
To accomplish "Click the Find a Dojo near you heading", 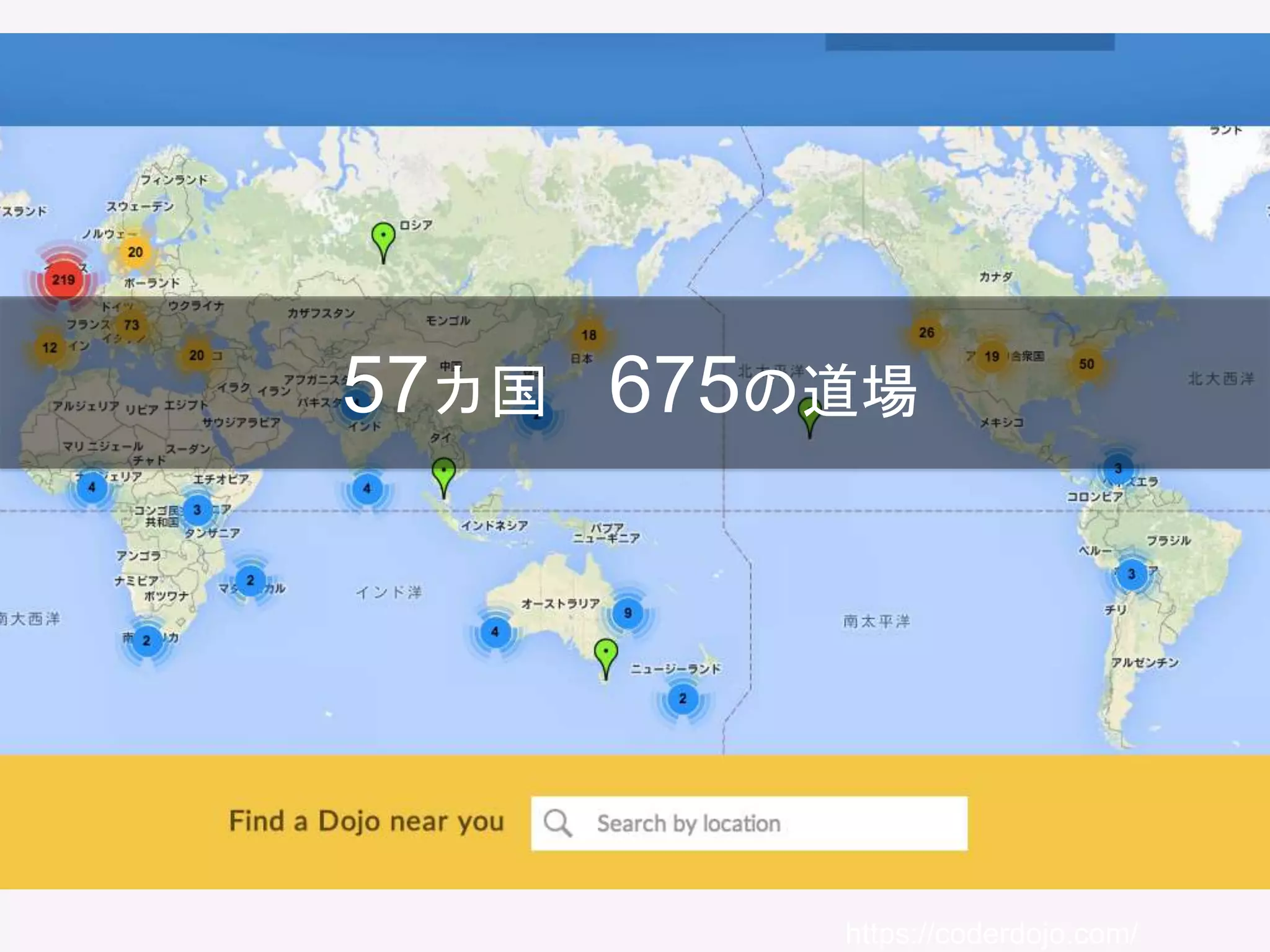I will click(366, 822).
